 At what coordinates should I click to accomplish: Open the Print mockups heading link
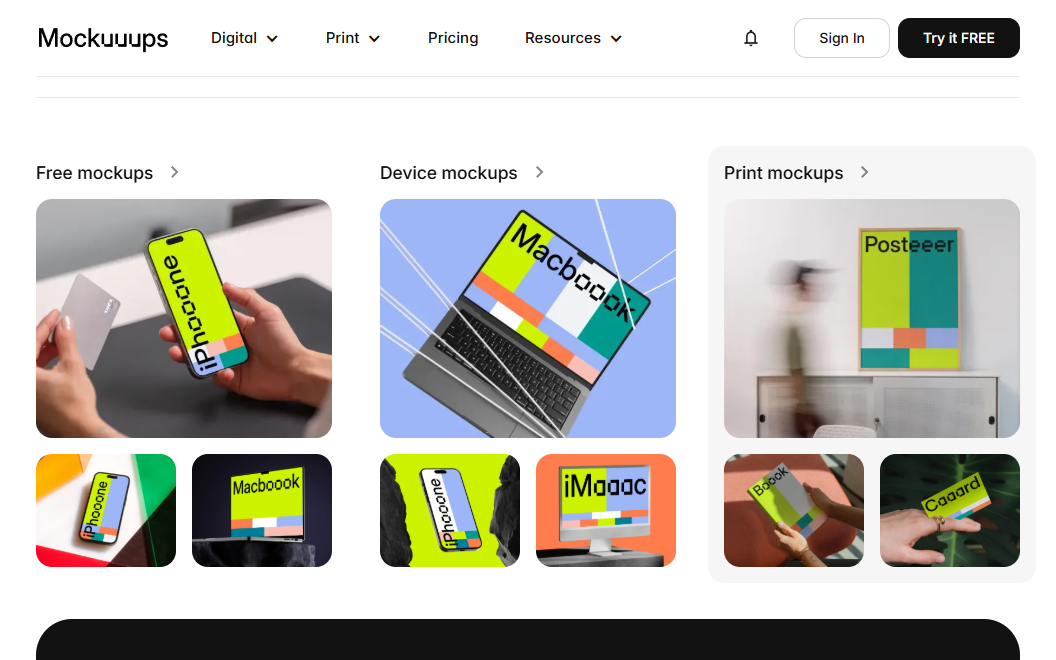[783, 173]
